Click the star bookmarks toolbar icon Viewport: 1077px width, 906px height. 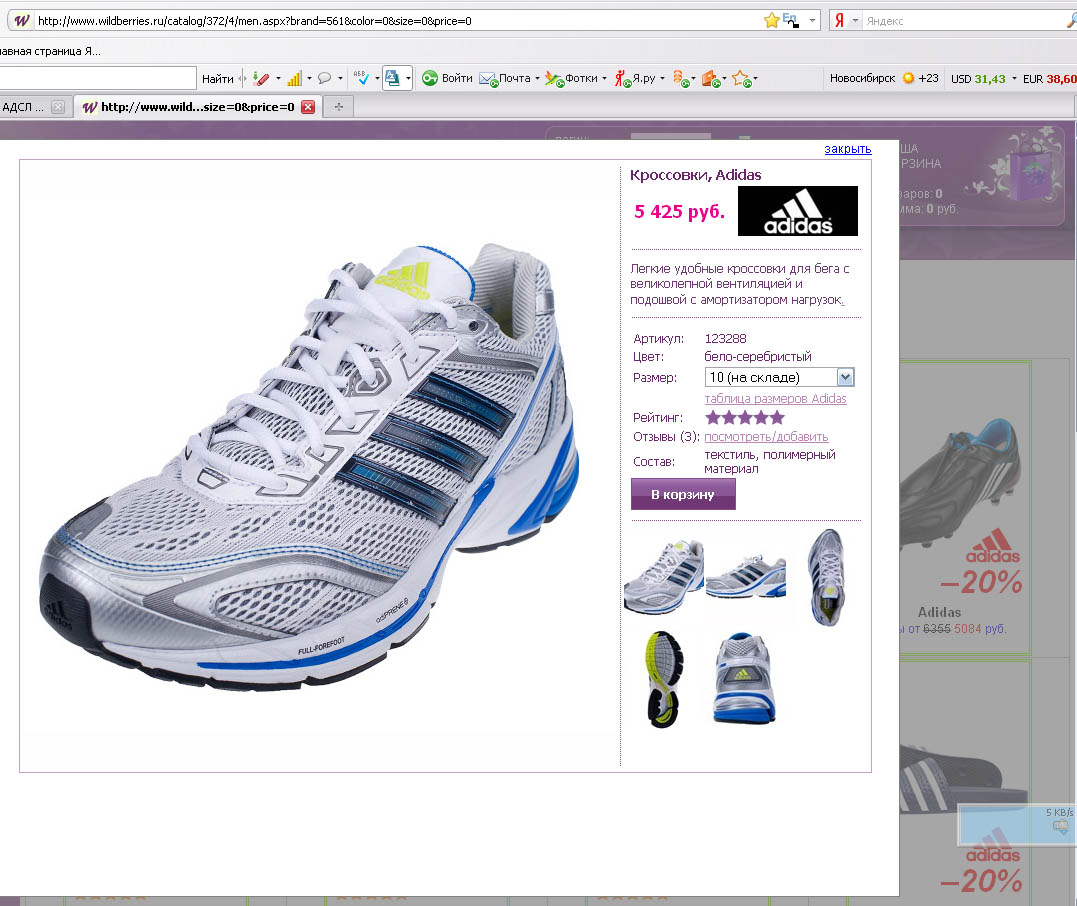click(741, 78)
